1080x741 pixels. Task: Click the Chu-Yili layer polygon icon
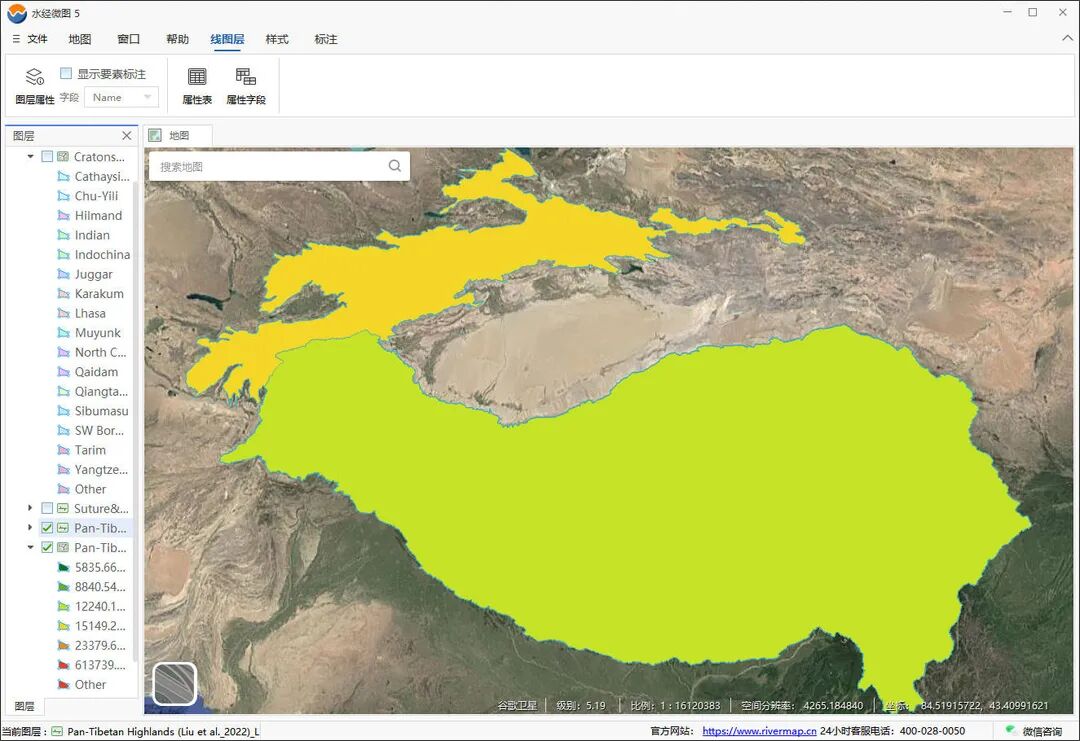coord(63,196)
